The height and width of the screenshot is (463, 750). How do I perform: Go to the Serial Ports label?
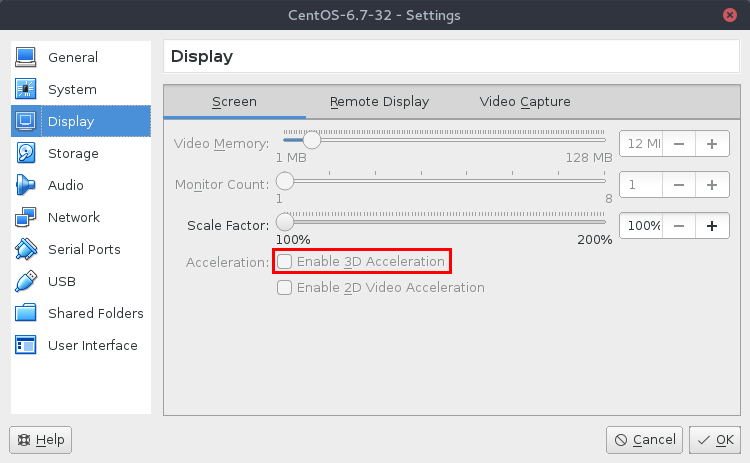pyautogui.click(x=84, y=250)
